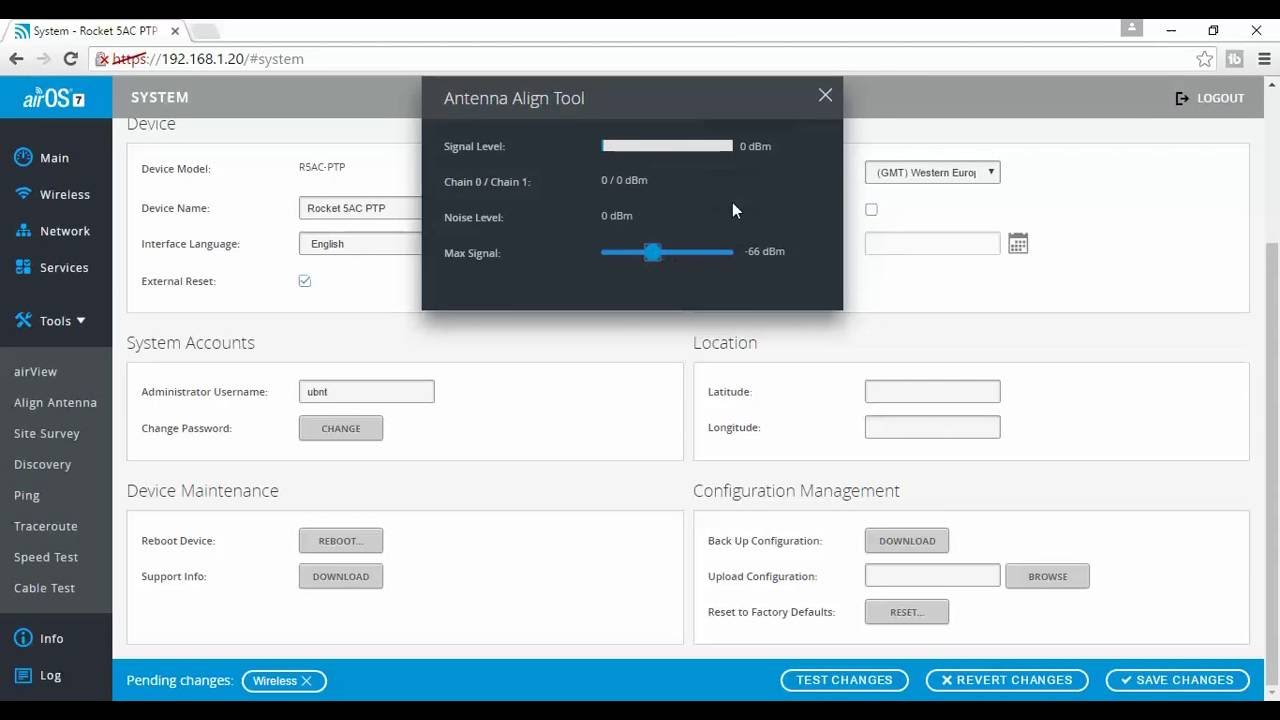Reload the browser page
Image resolution: width=1280 pixels, height=720 pixels.
pos(70,59)
